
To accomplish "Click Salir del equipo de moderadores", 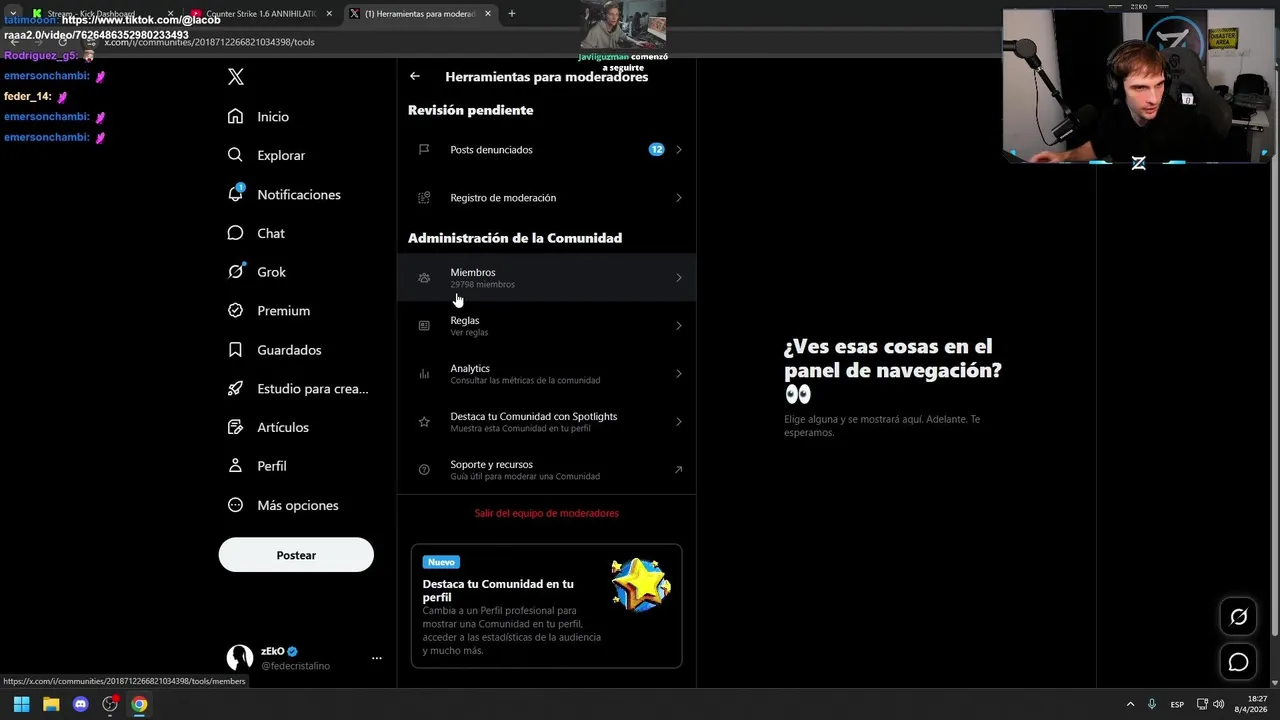I will click(546, 513).
